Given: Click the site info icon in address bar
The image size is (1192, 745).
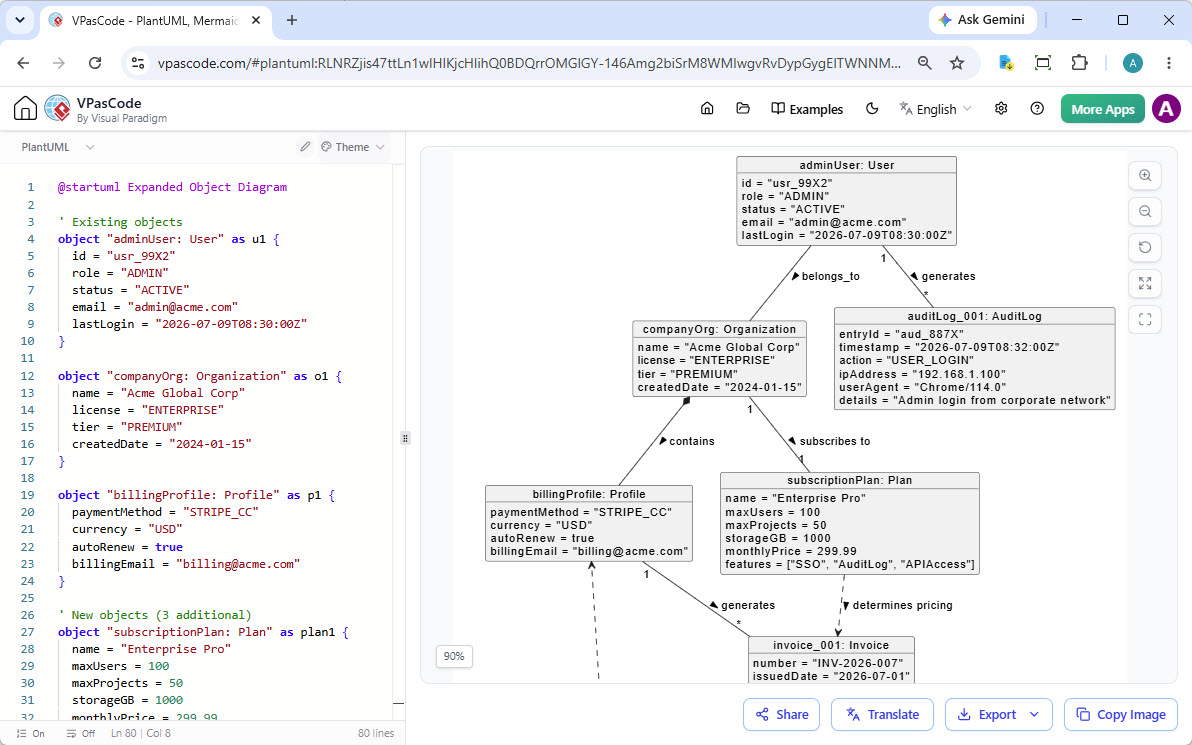Looking at the screenshot, I should [x=138, y=63].
